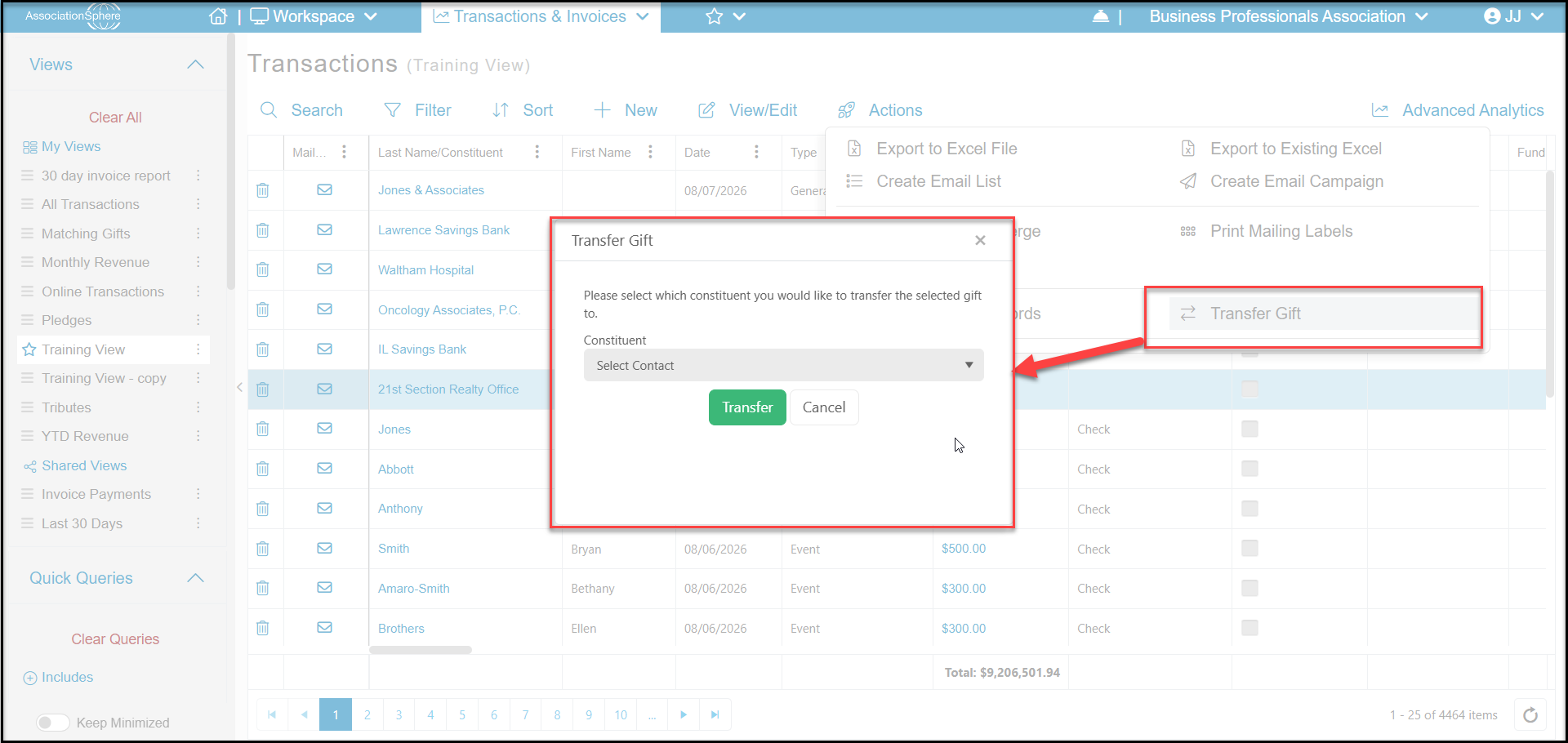
Task: Click the View/Edit pencil icon
Action: point(706,109)
